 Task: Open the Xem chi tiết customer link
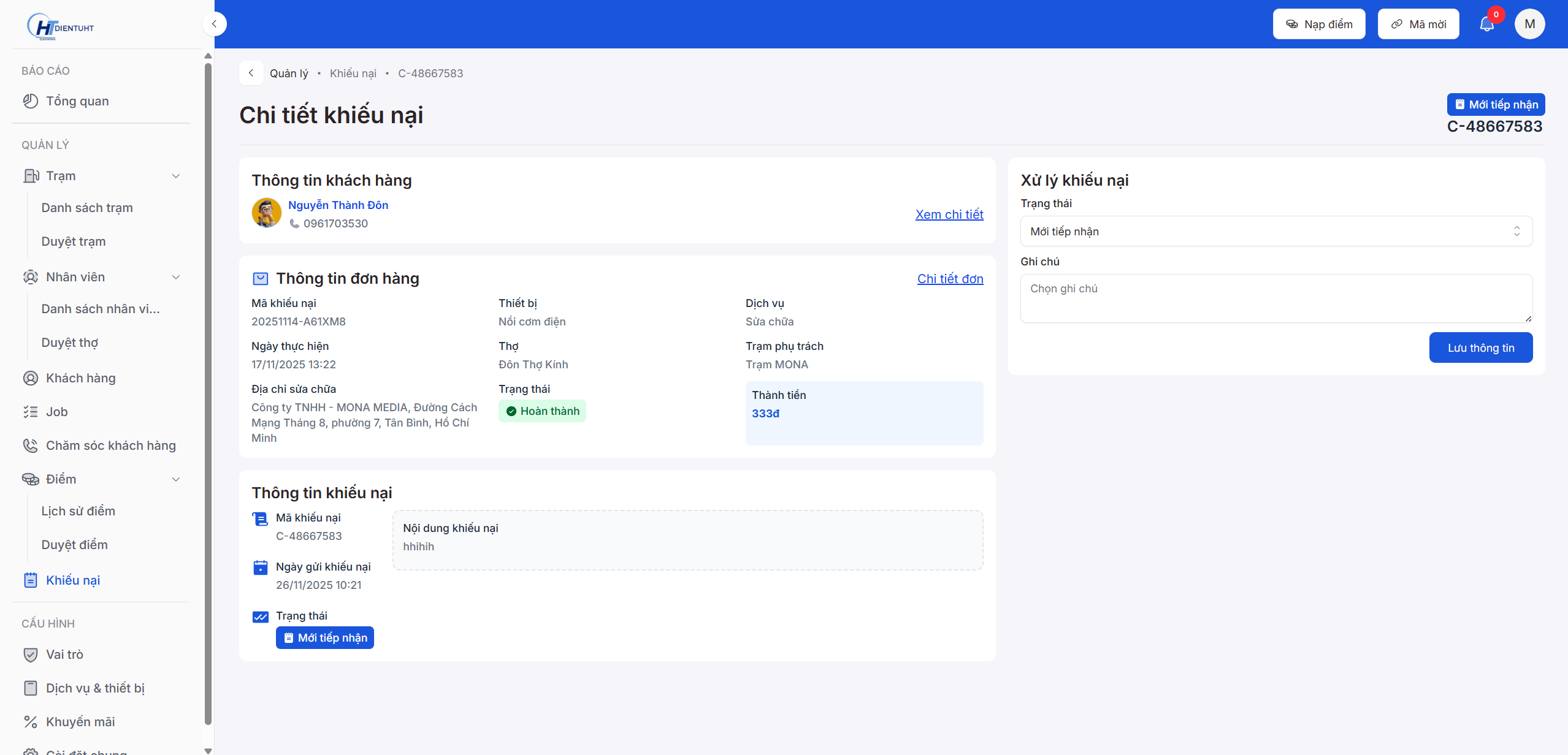tap(949, 214)
